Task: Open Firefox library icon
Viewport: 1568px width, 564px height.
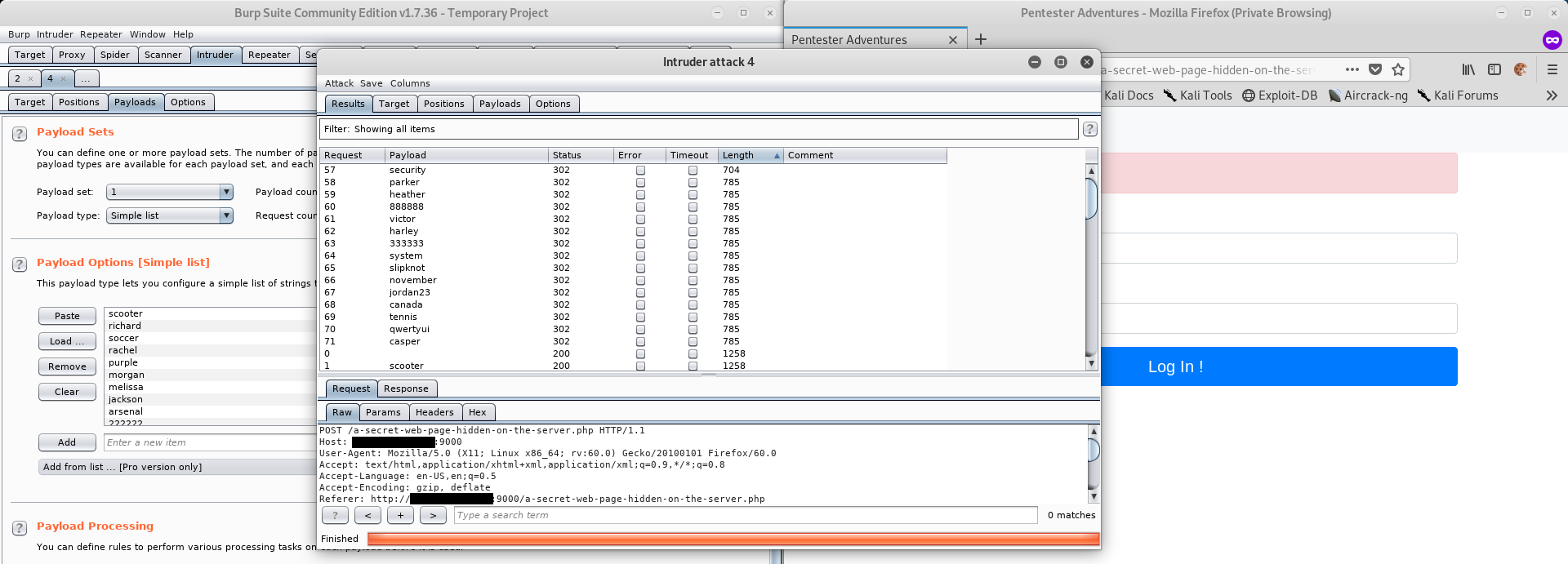Action: point(1468,69)
